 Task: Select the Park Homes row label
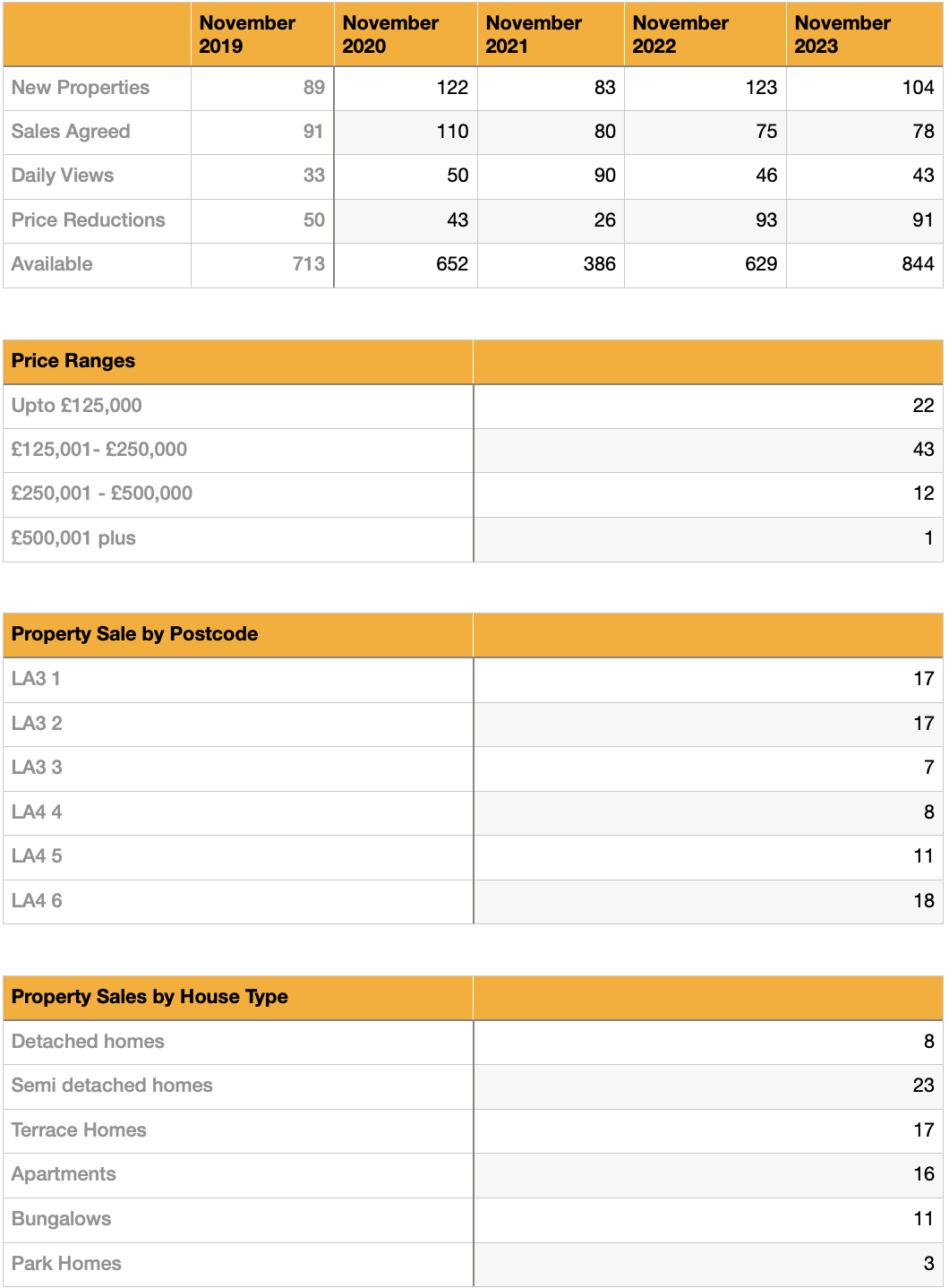click(x=66, y=1264)
